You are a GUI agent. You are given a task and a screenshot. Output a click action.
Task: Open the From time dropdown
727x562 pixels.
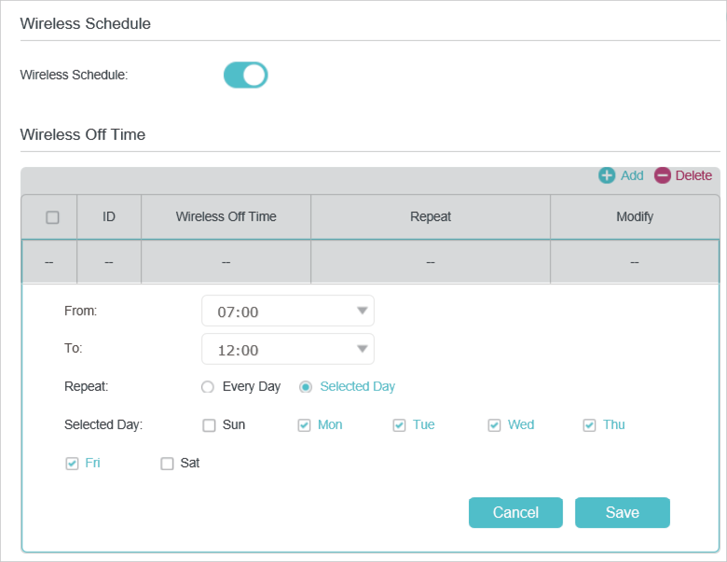[x=287, y=311]
